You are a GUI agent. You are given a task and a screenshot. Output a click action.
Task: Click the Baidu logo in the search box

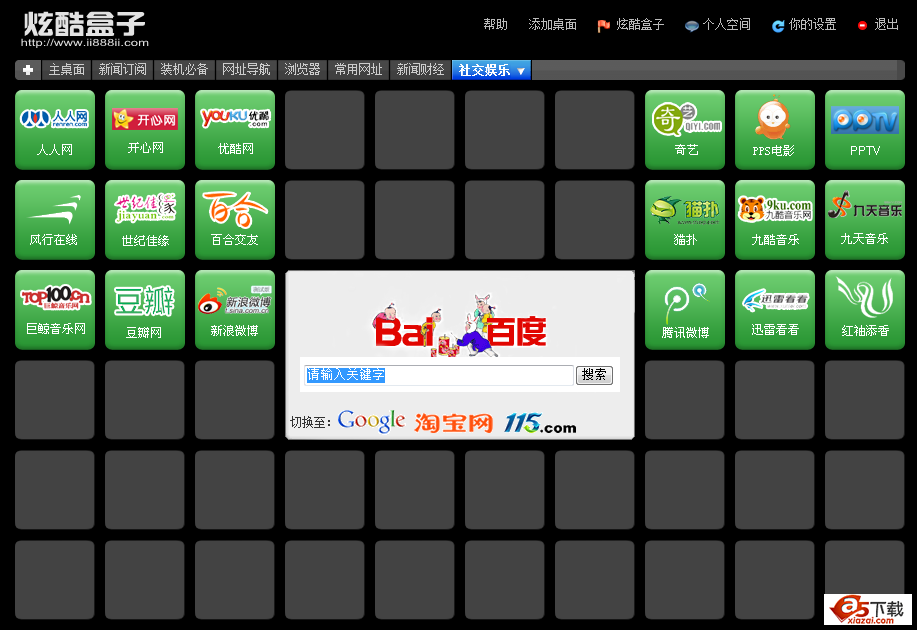(x=460, y=326)
